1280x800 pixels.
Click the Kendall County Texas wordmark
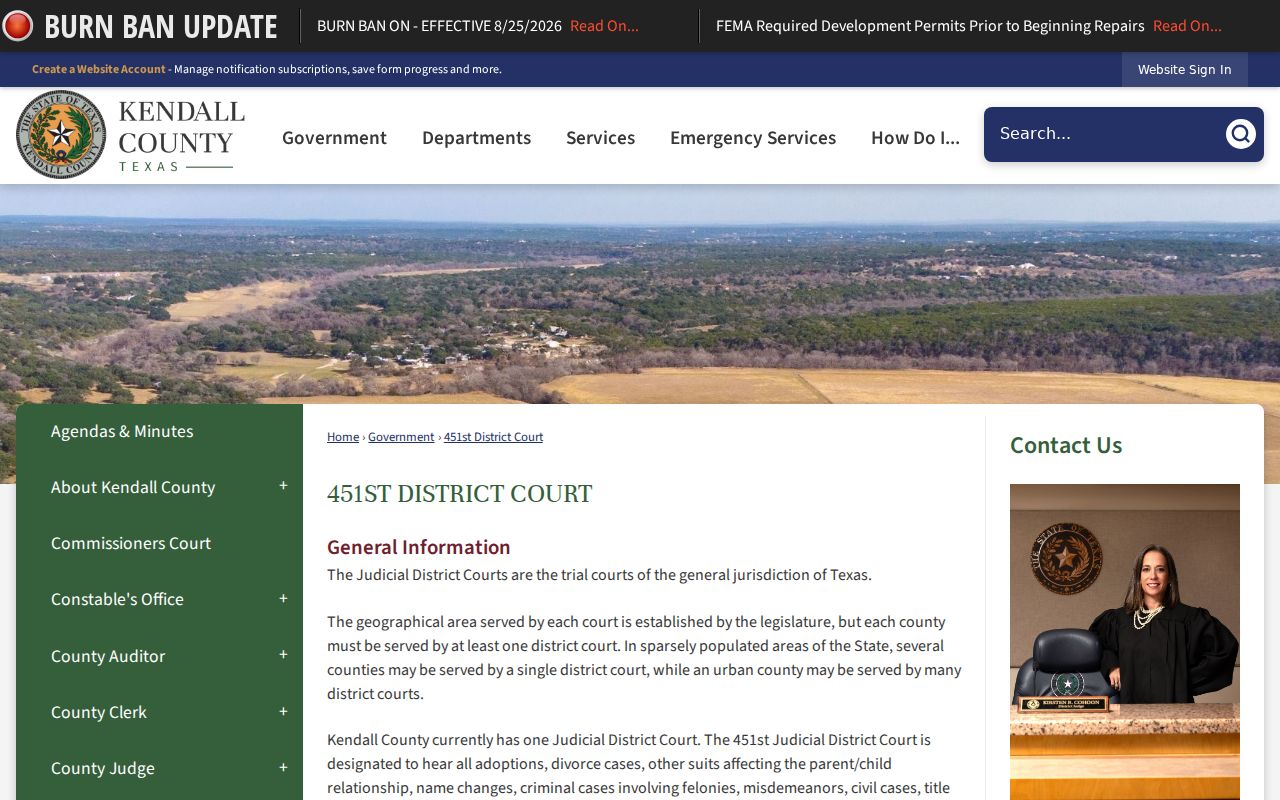pyautogui.click(x=181, y=135)
